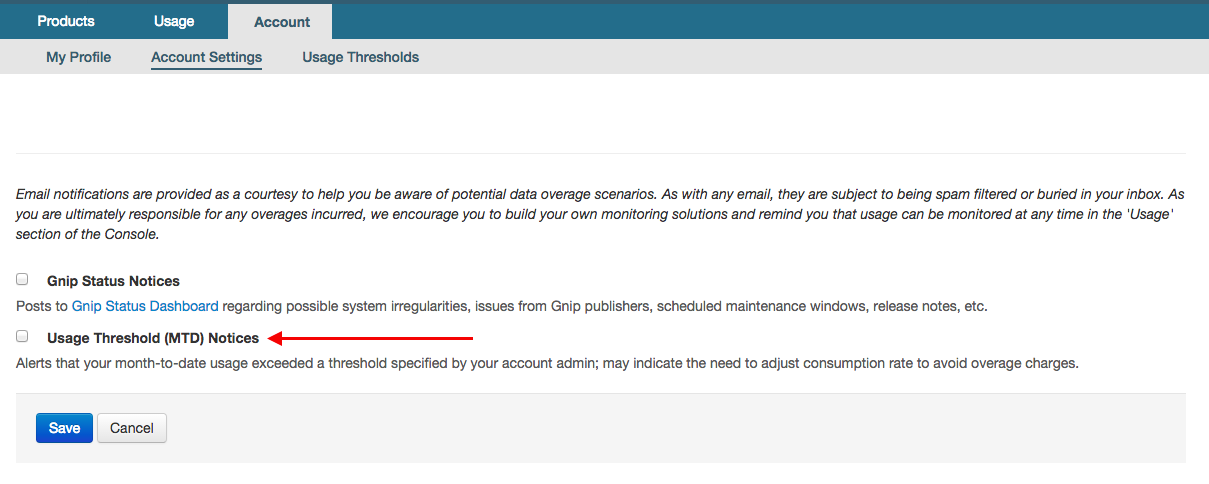Viewport: 1209px width, 484px height.
Task: Switch to the Usage tab
Action: (x=174, y=21)
